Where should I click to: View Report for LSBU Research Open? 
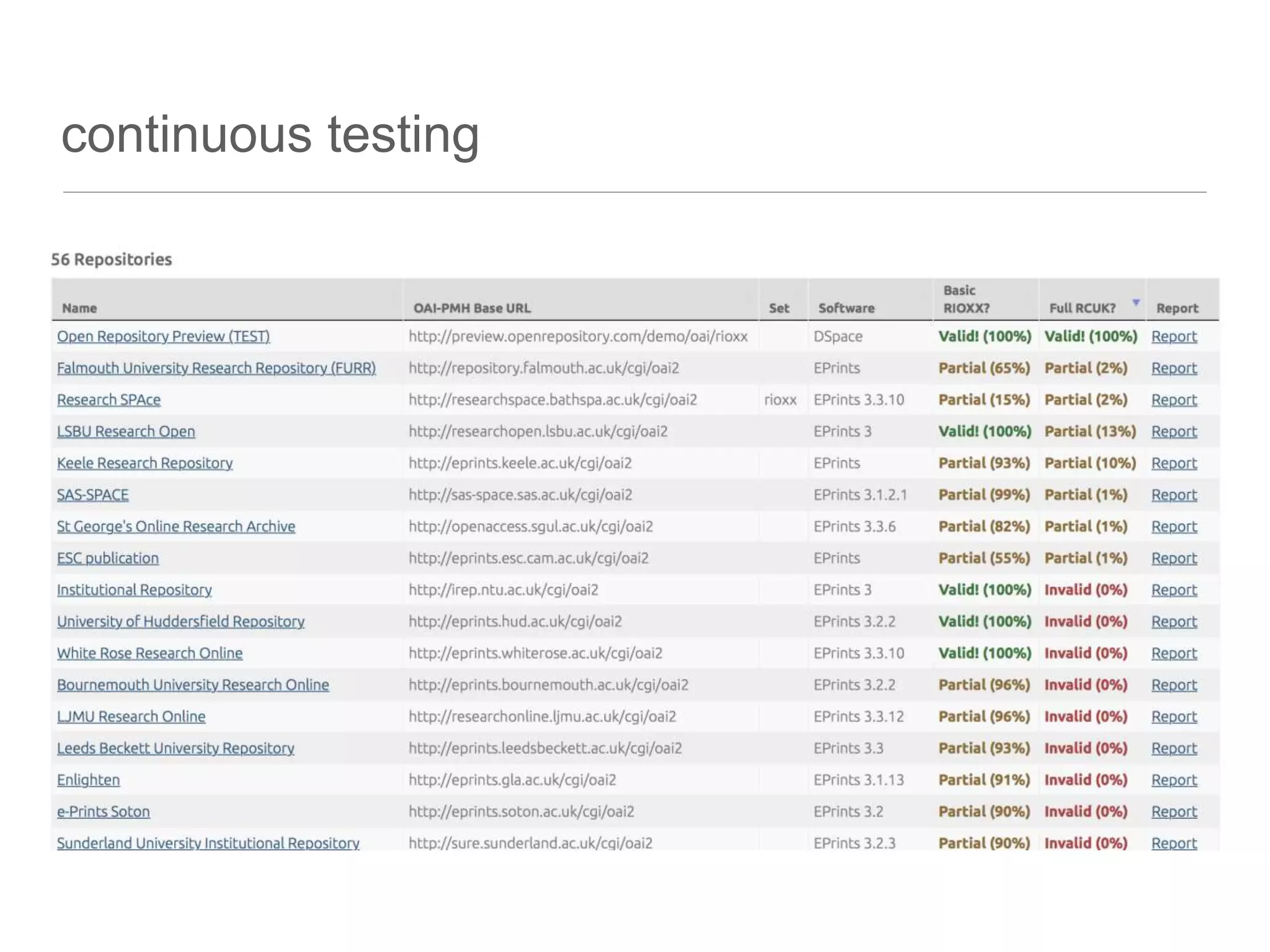point(1174,431)
